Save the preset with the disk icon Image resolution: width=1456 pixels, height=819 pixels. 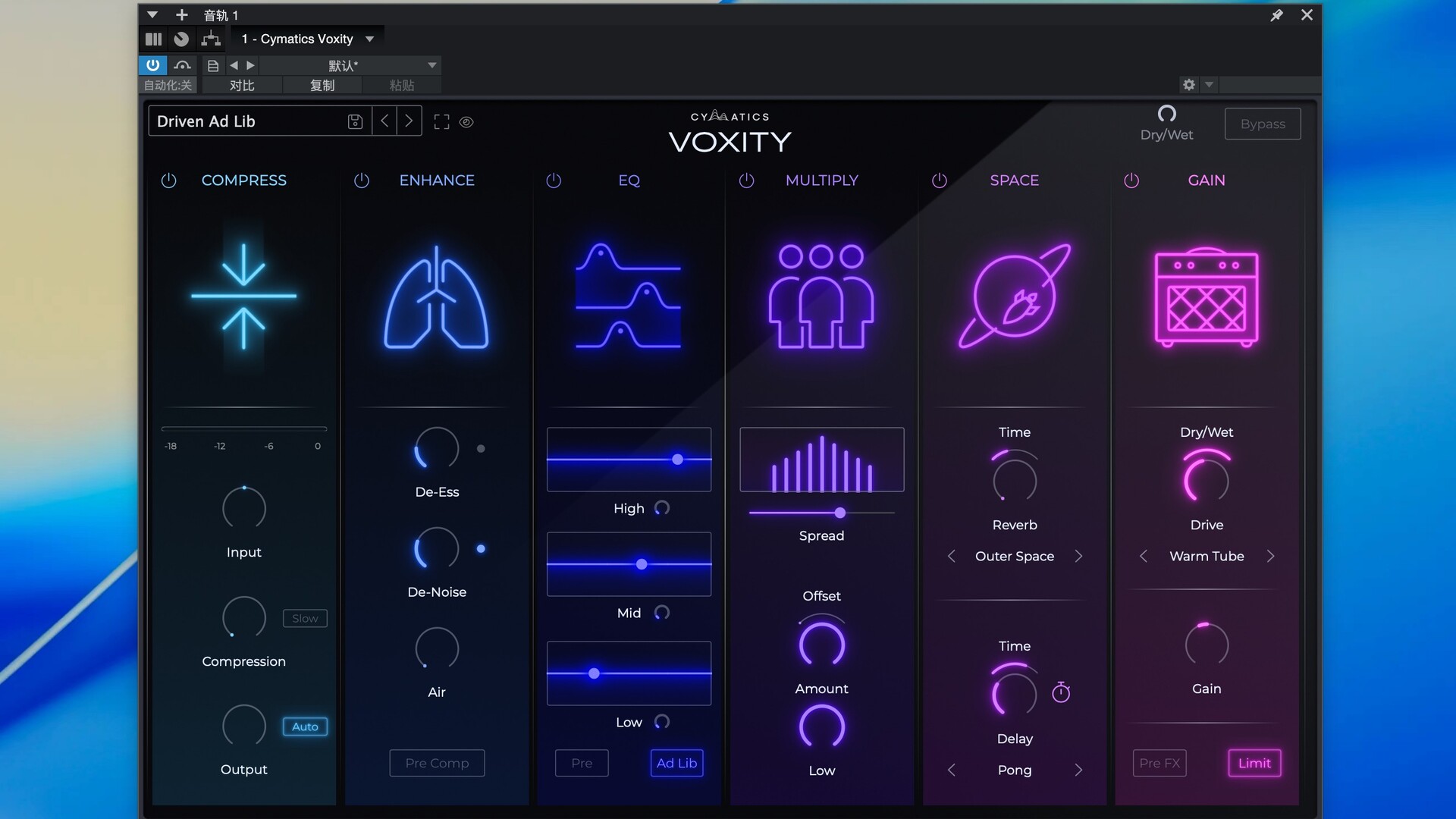tap(355, 121)
